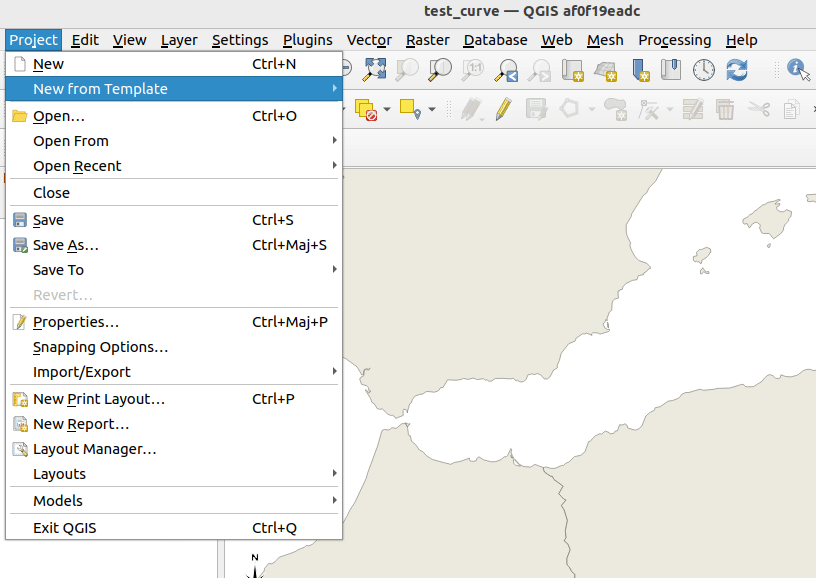
Task: Click Exit QGIS
Action: [65, 528]
